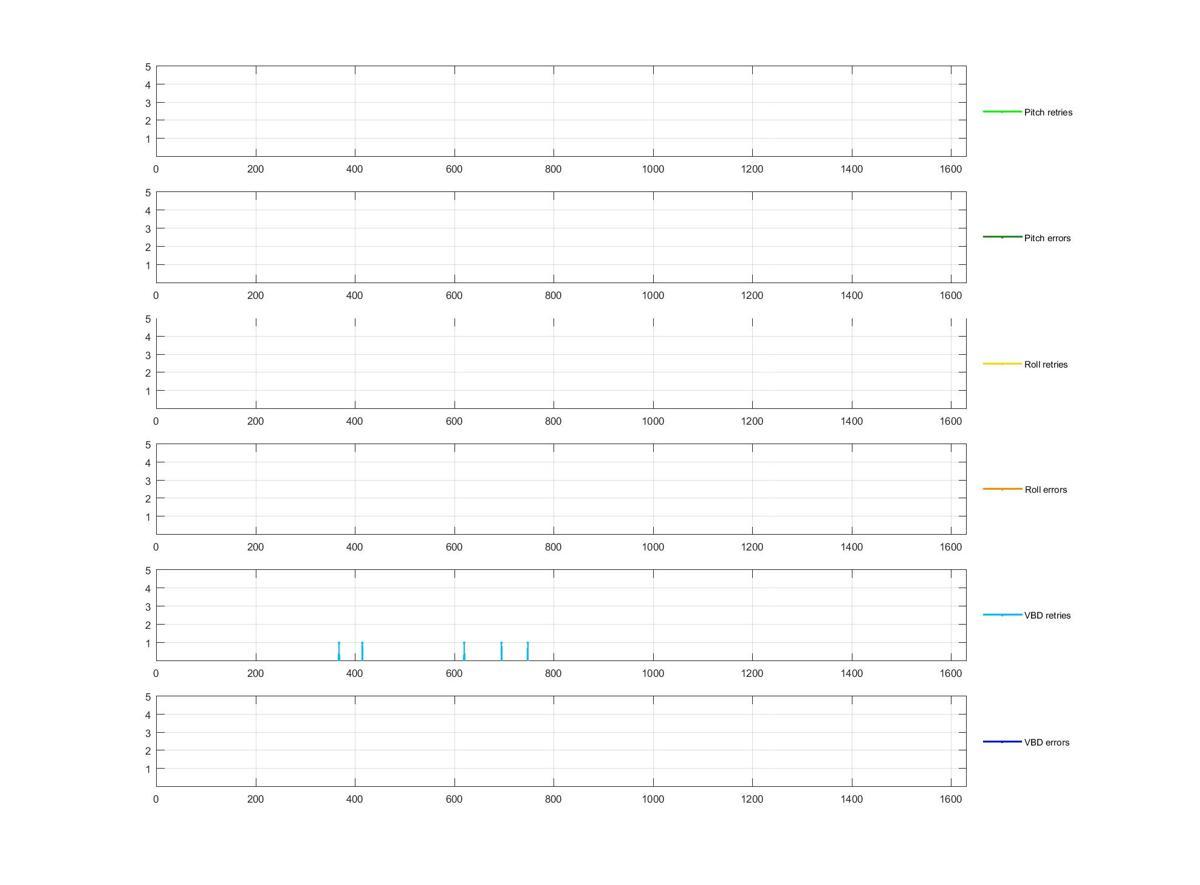Viewport: 1200px width, 885px height.
Task: Click the 600 x-axis label under VBD retries plot
Action: 454,674
